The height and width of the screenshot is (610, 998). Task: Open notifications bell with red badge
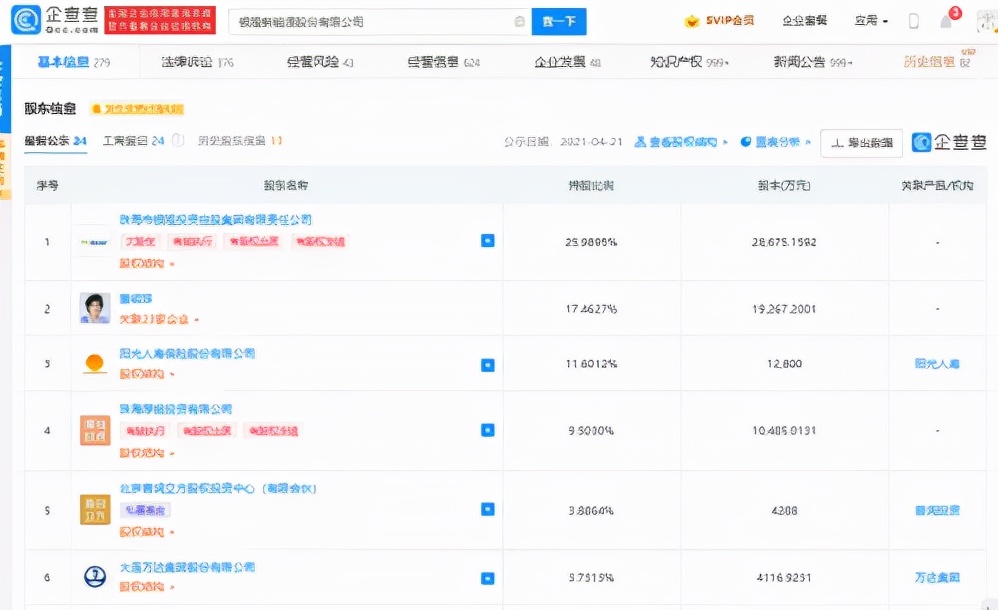948,19
